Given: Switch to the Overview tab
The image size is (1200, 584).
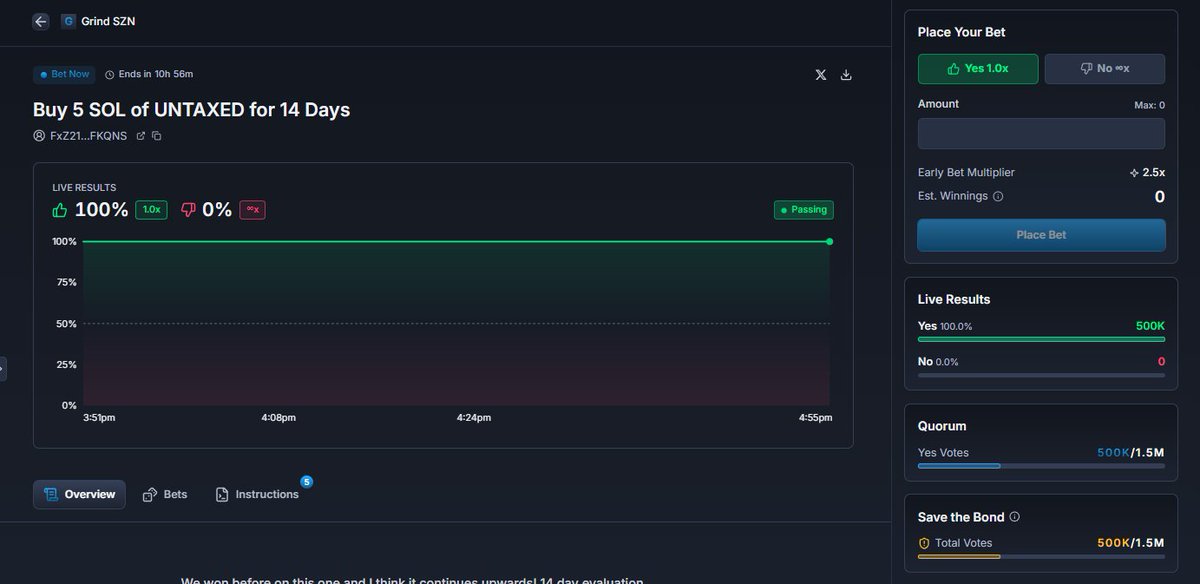Looking at the screenshot, I should point(79,494).
